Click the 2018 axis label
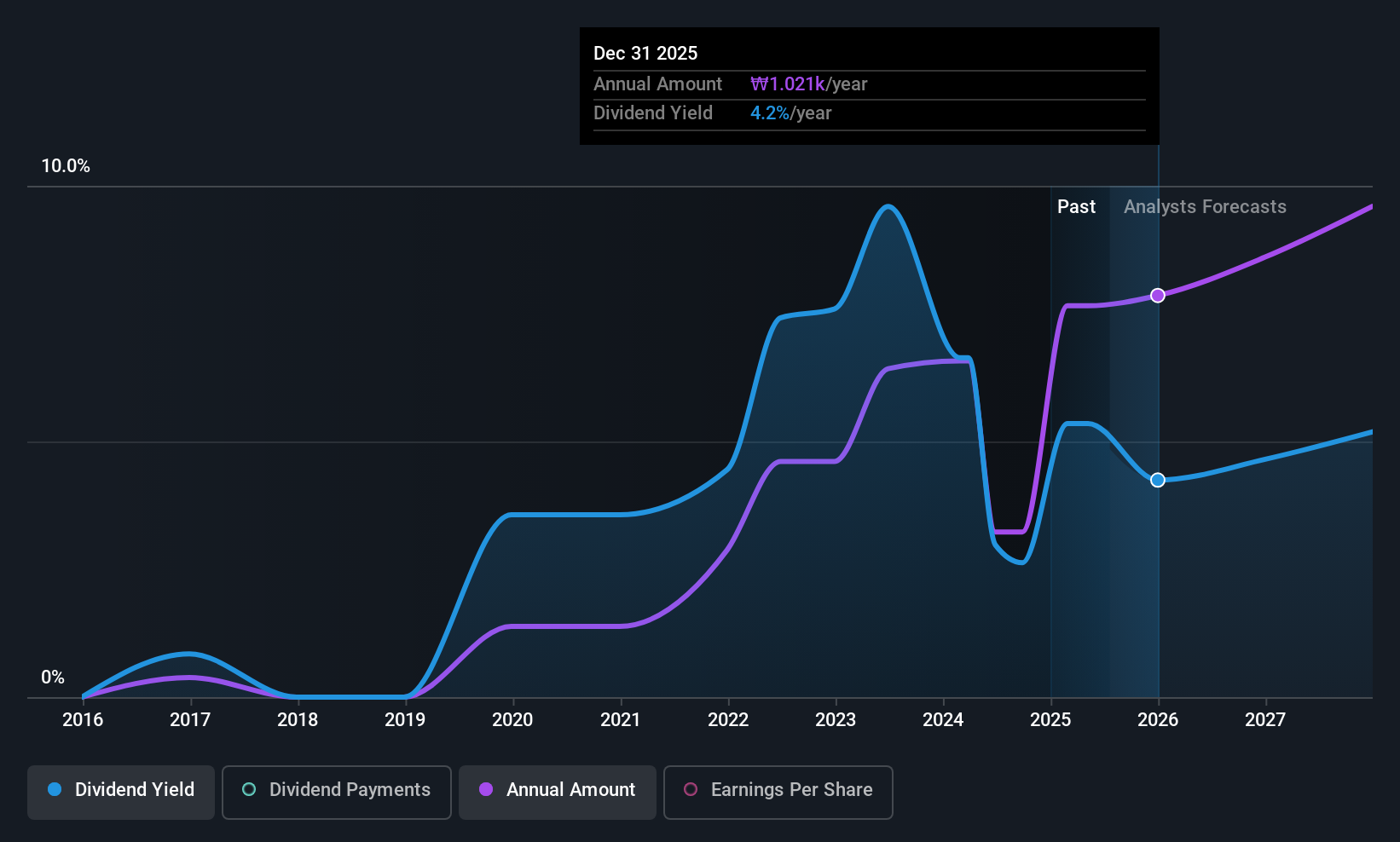This screenshot has width=1400, height=842. coord(298,720)
